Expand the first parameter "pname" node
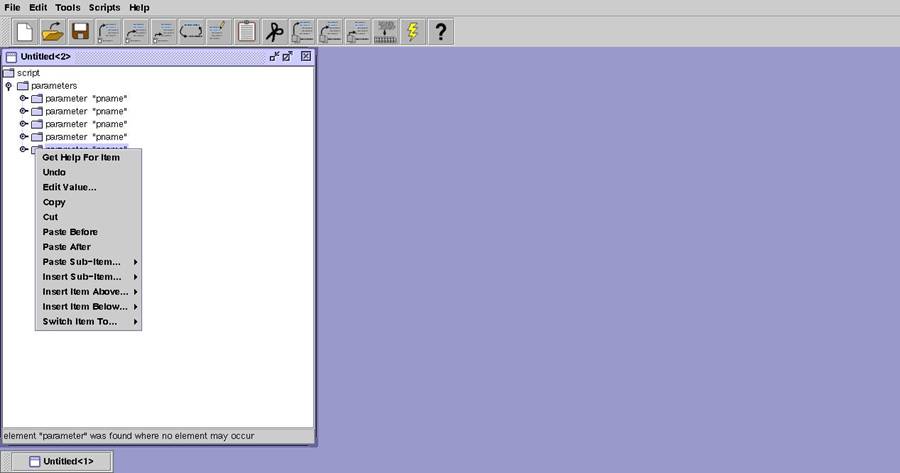Viewport: 900px width, 473px height. 24,98
